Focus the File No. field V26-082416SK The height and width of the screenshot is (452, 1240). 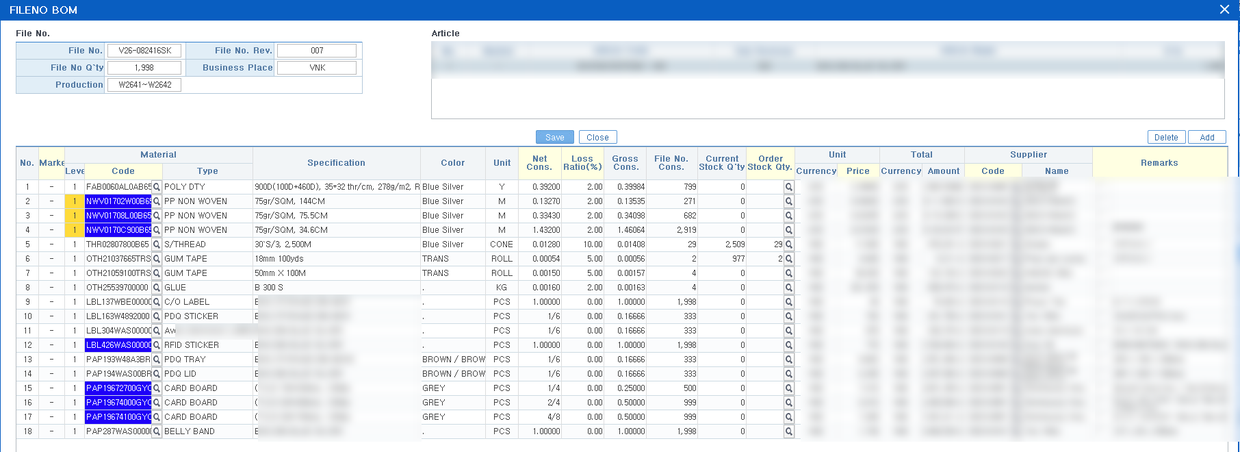click(144, 51)
